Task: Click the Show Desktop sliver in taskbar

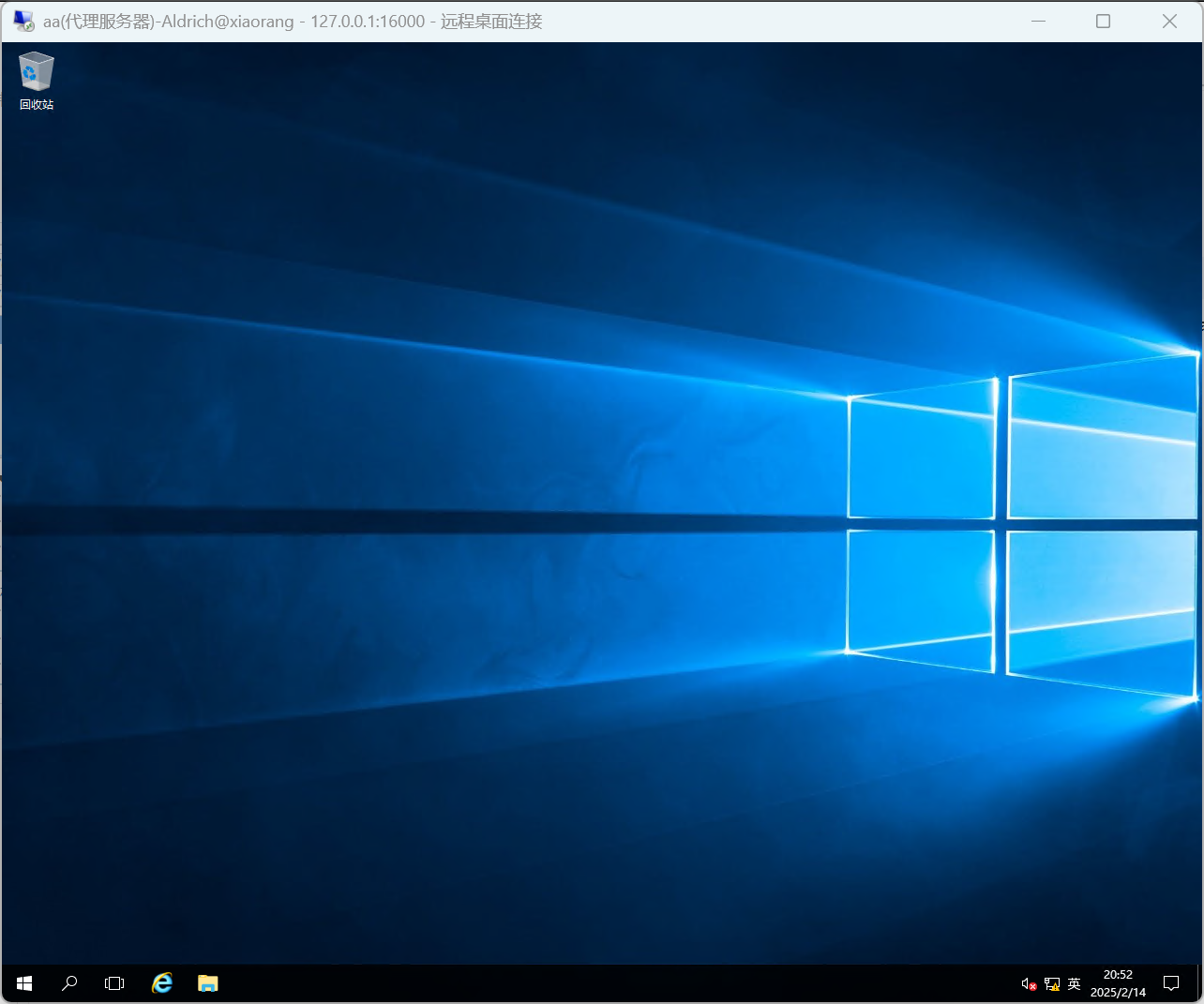Action: point(1199,983)
